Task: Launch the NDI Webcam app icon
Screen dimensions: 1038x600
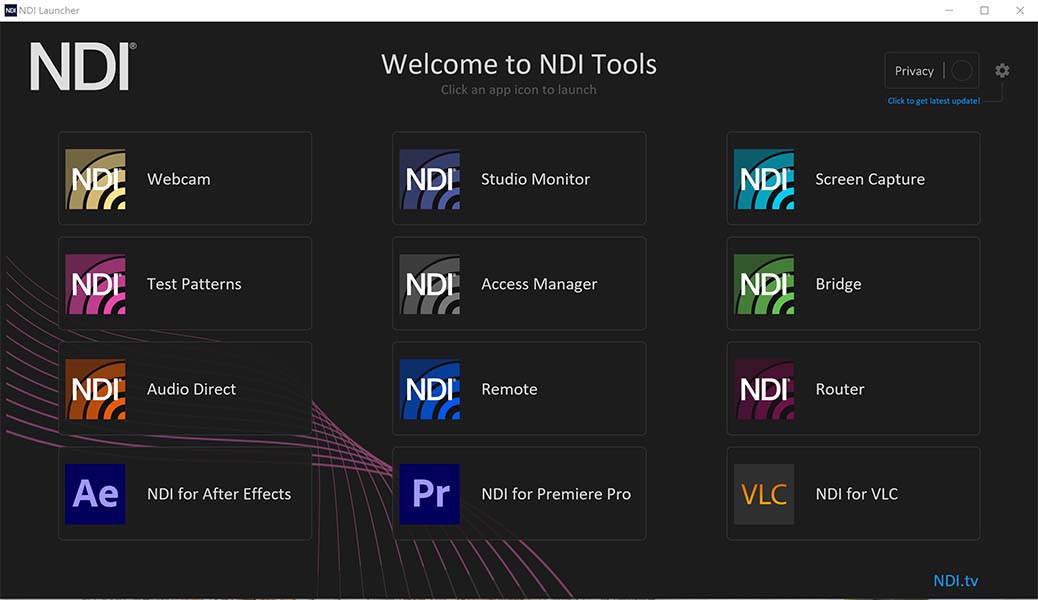Action: [x=95, y=179]
